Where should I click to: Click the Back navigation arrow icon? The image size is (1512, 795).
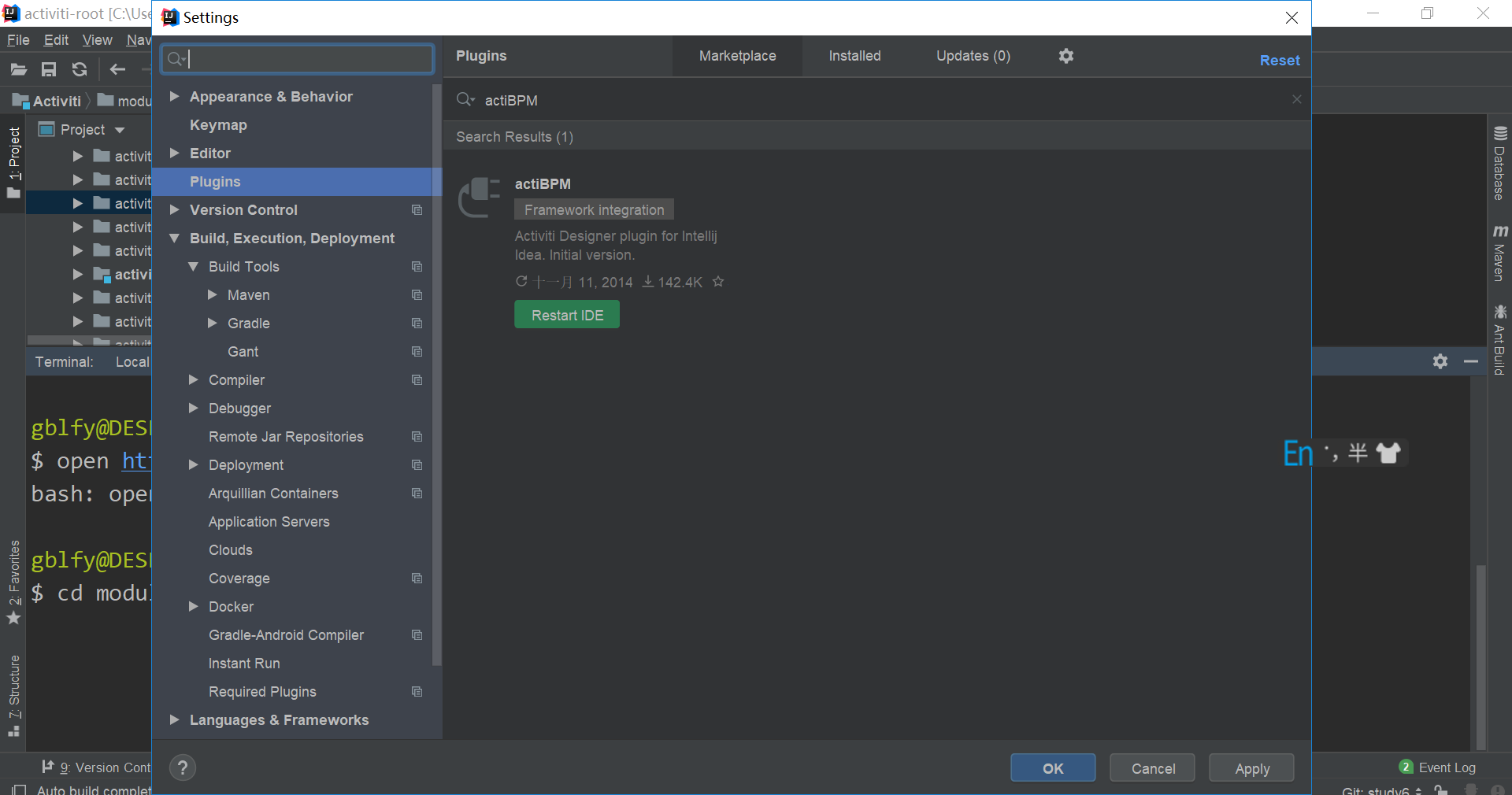117,69
